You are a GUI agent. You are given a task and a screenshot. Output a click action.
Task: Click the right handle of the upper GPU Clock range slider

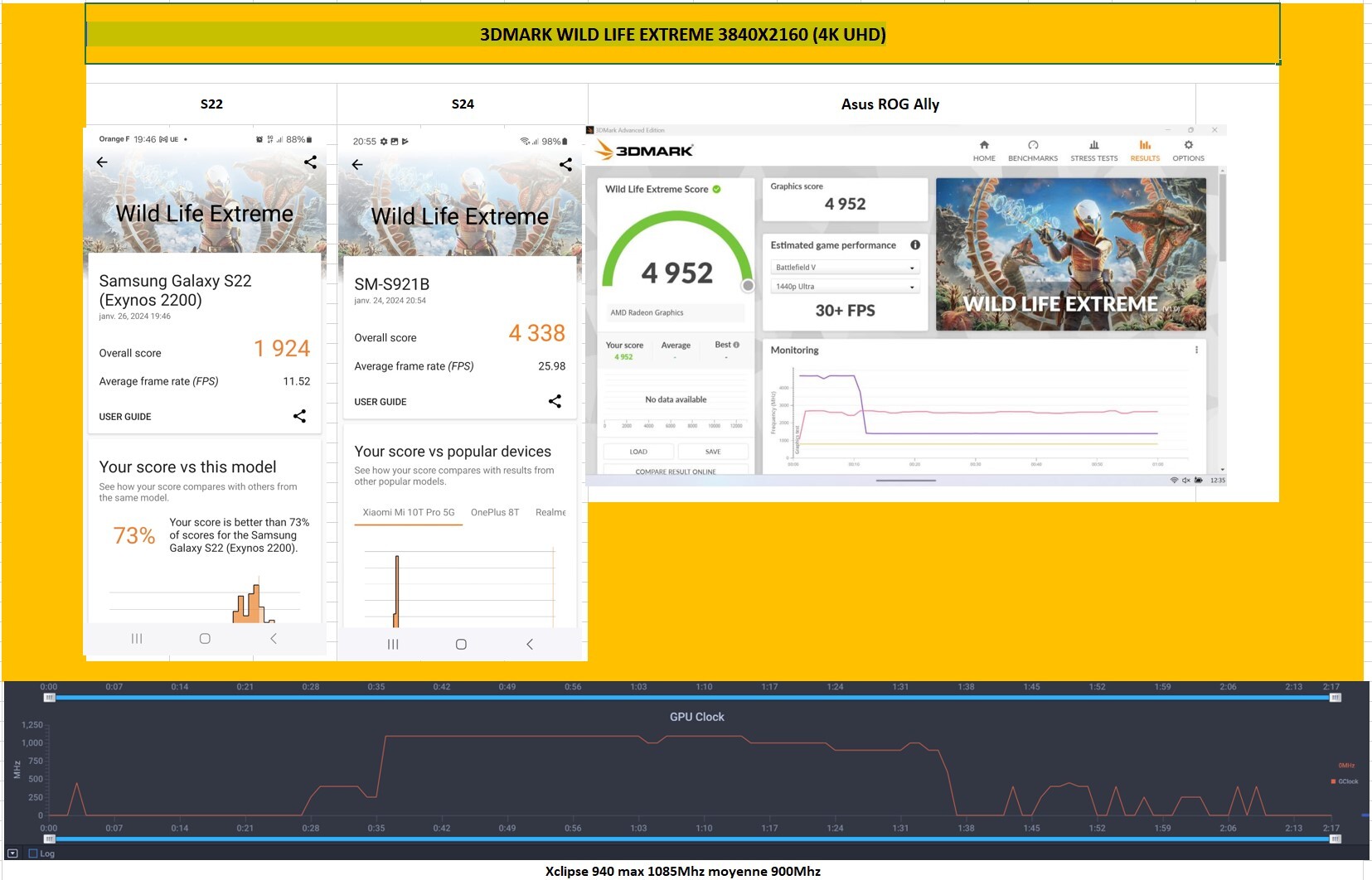pyautogui.click(x=1335, y=698)
